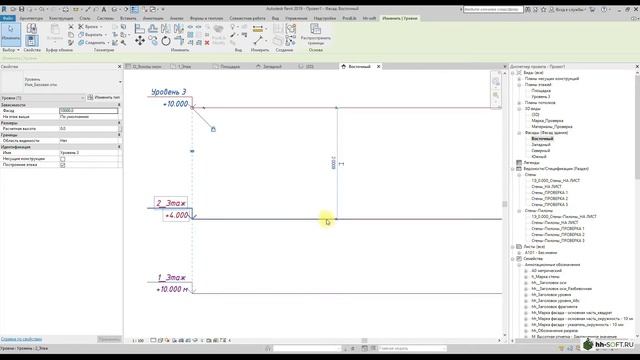The image size is (640, 360).
Task: Click the highlighted thin lines icon in quick access toolbar
Action: (x=134, y=9)
